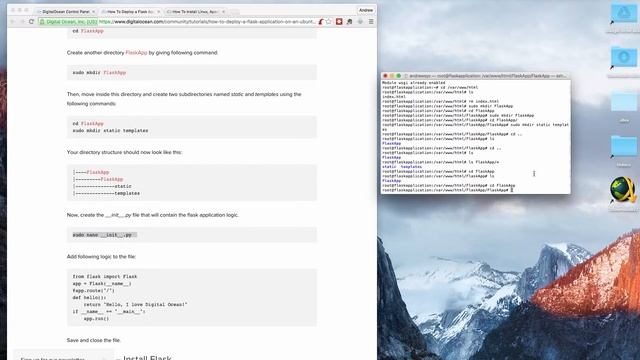640x360 pixels.
Task: Click the 'static' entry in the directory tree block
Action: coord(123,186)
